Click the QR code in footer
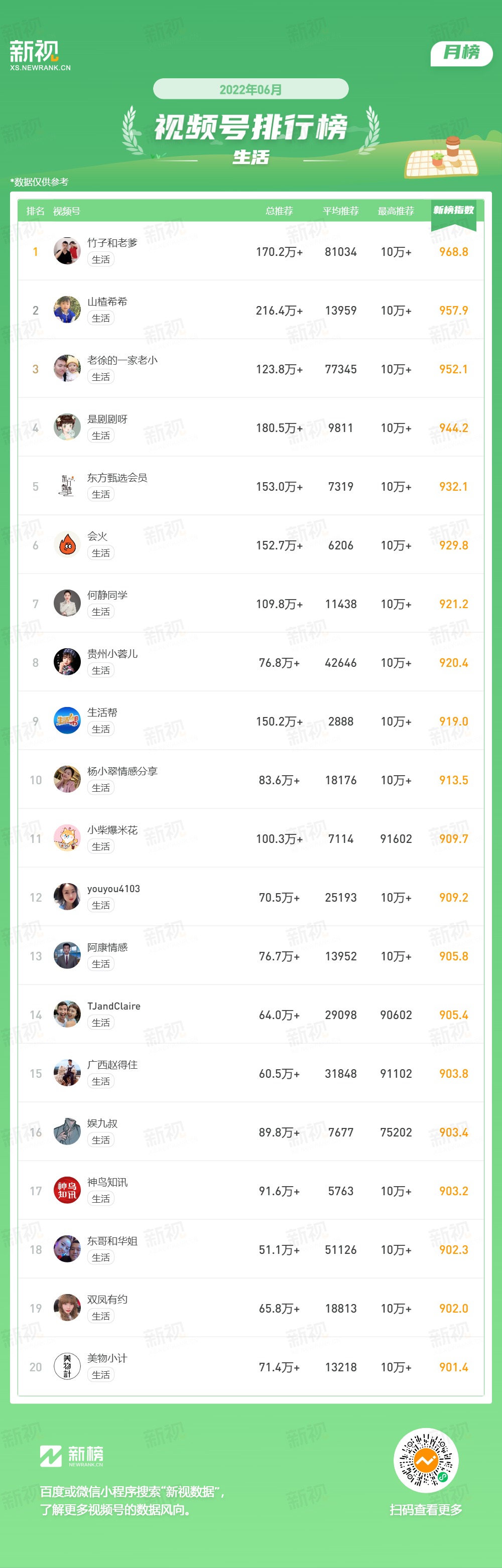The width and height of the screenshot is (502, 1568). pos(426,1460)
